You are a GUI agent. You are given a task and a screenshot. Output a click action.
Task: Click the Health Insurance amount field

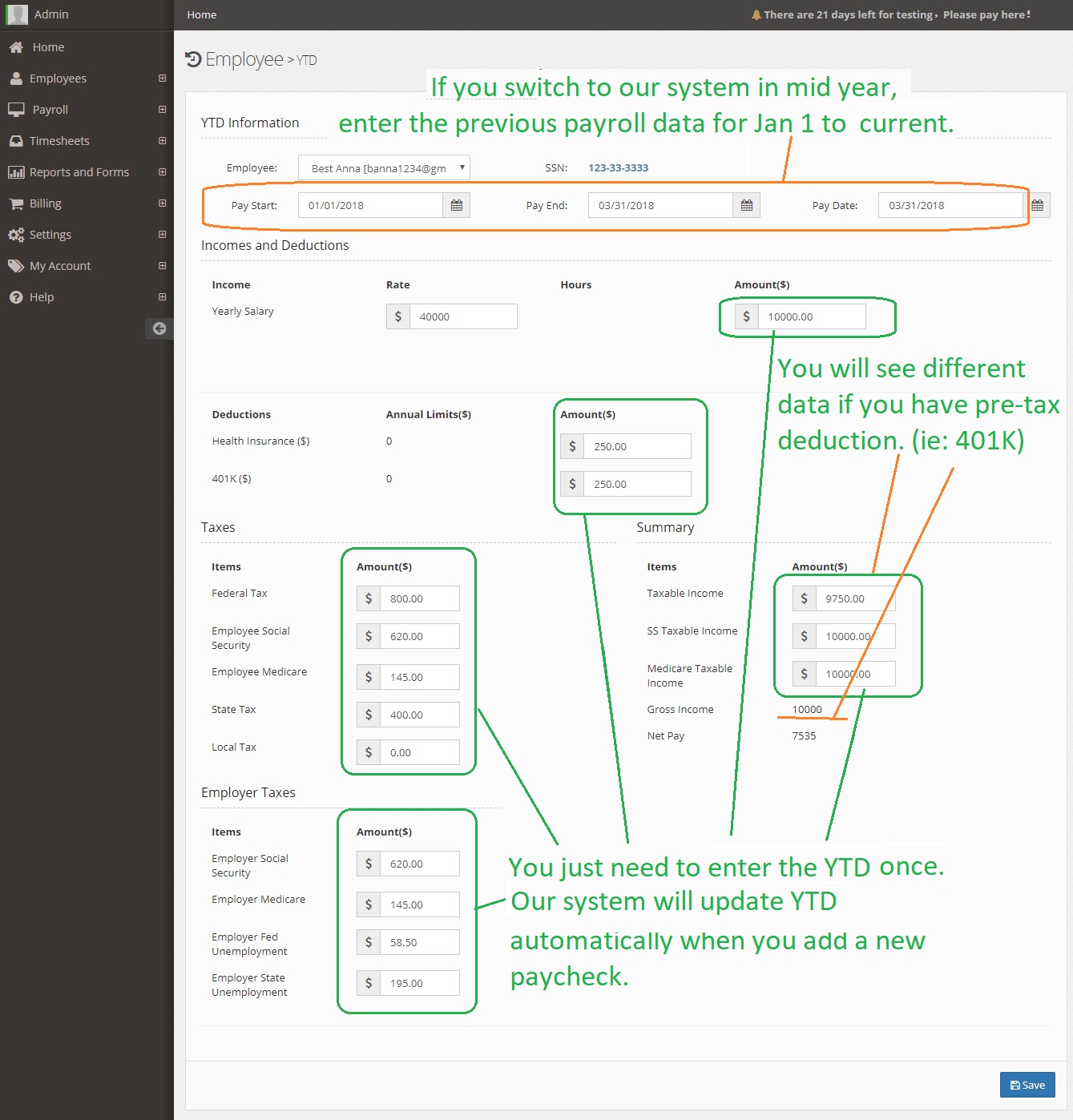point(637,446)
